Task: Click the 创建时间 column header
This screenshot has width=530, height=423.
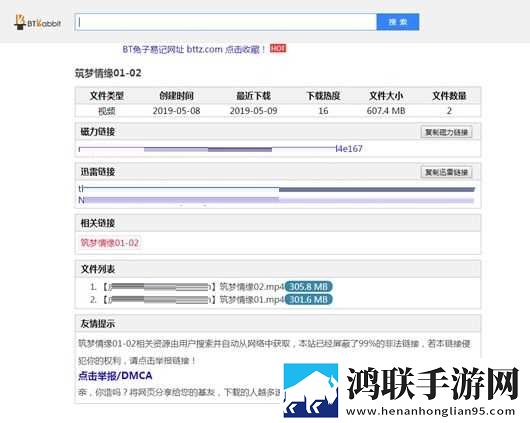Action: tap(176, 96)
